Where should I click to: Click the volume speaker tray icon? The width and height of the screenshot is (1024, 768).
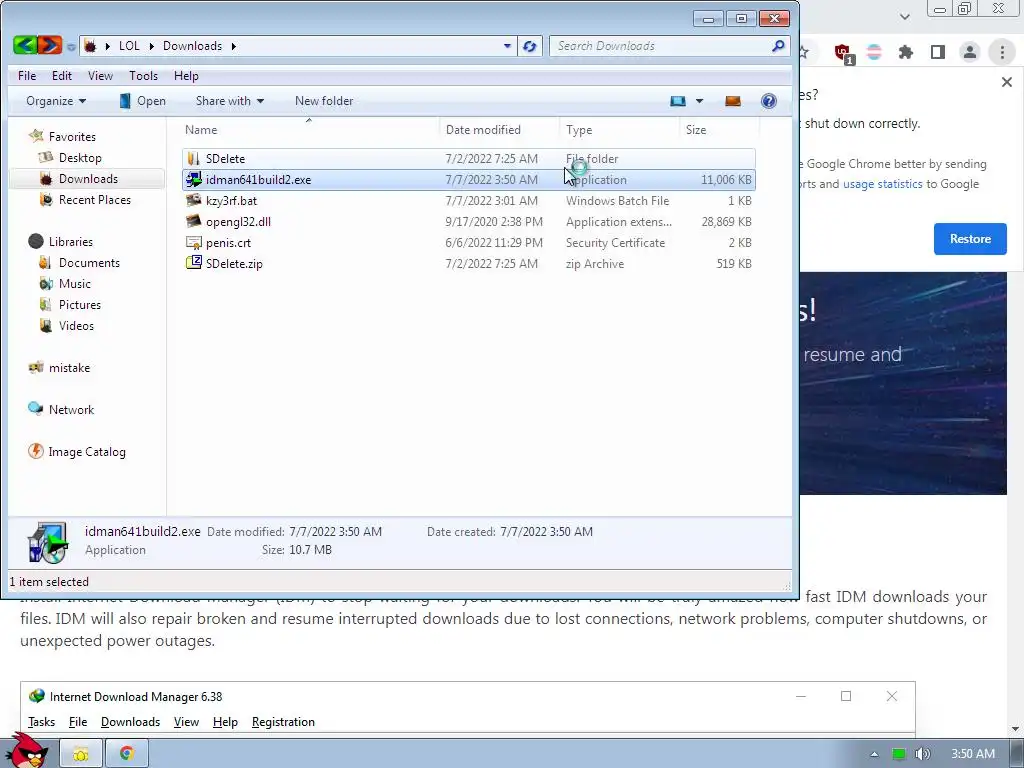click(x=922, y=754)
